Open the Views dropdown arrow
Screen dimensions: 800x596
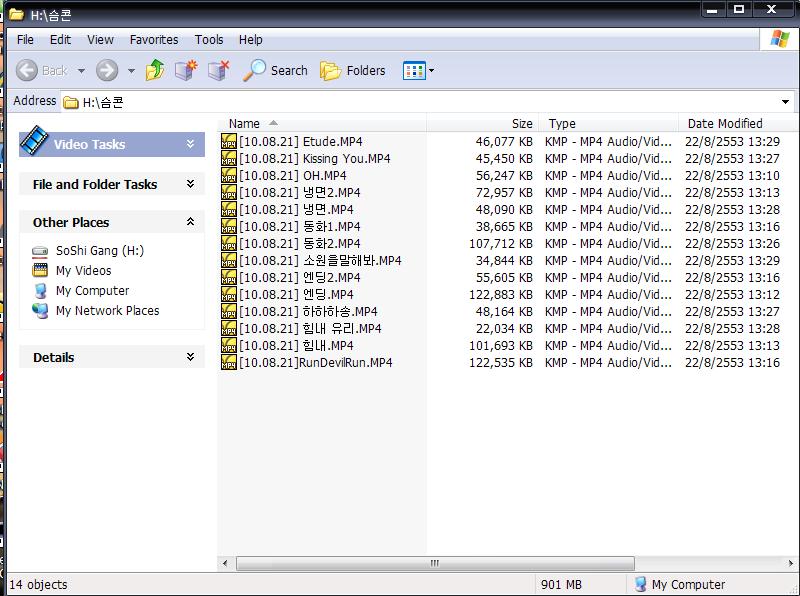coord(432,70)
